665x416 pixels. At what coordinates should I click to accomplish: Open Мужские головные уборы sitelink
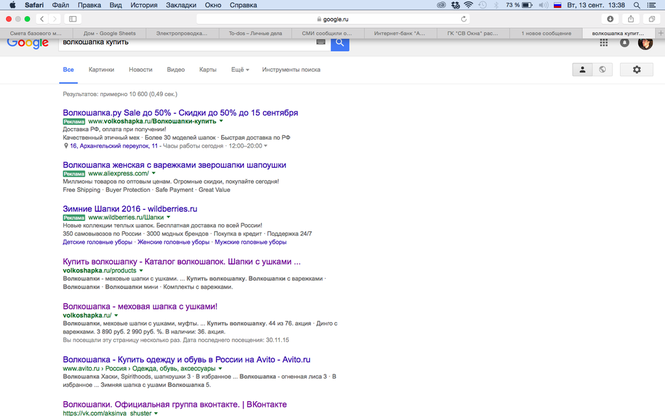pyautogui.click(x=251, y=242)
